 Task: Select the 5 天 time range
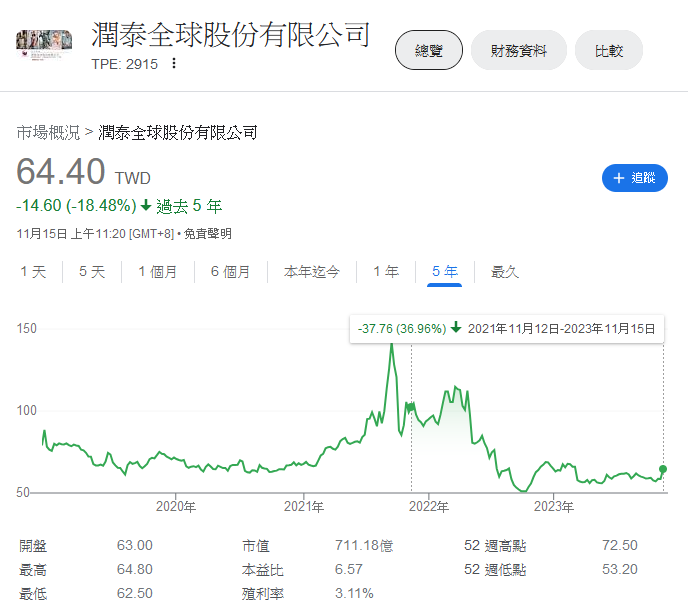point(92,271)
